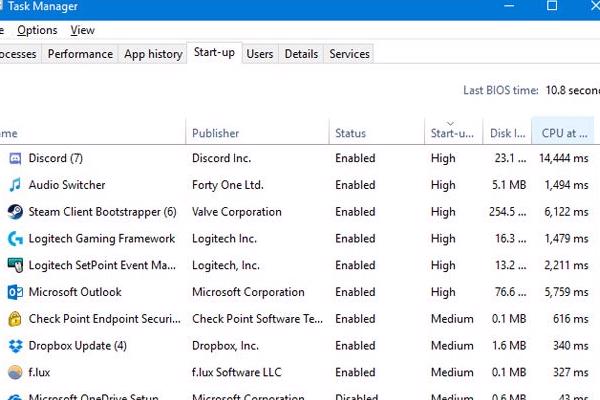Click the Audio Switcher music note icon
The width and height of the screenshot is (600, 400).
(15, 185)
